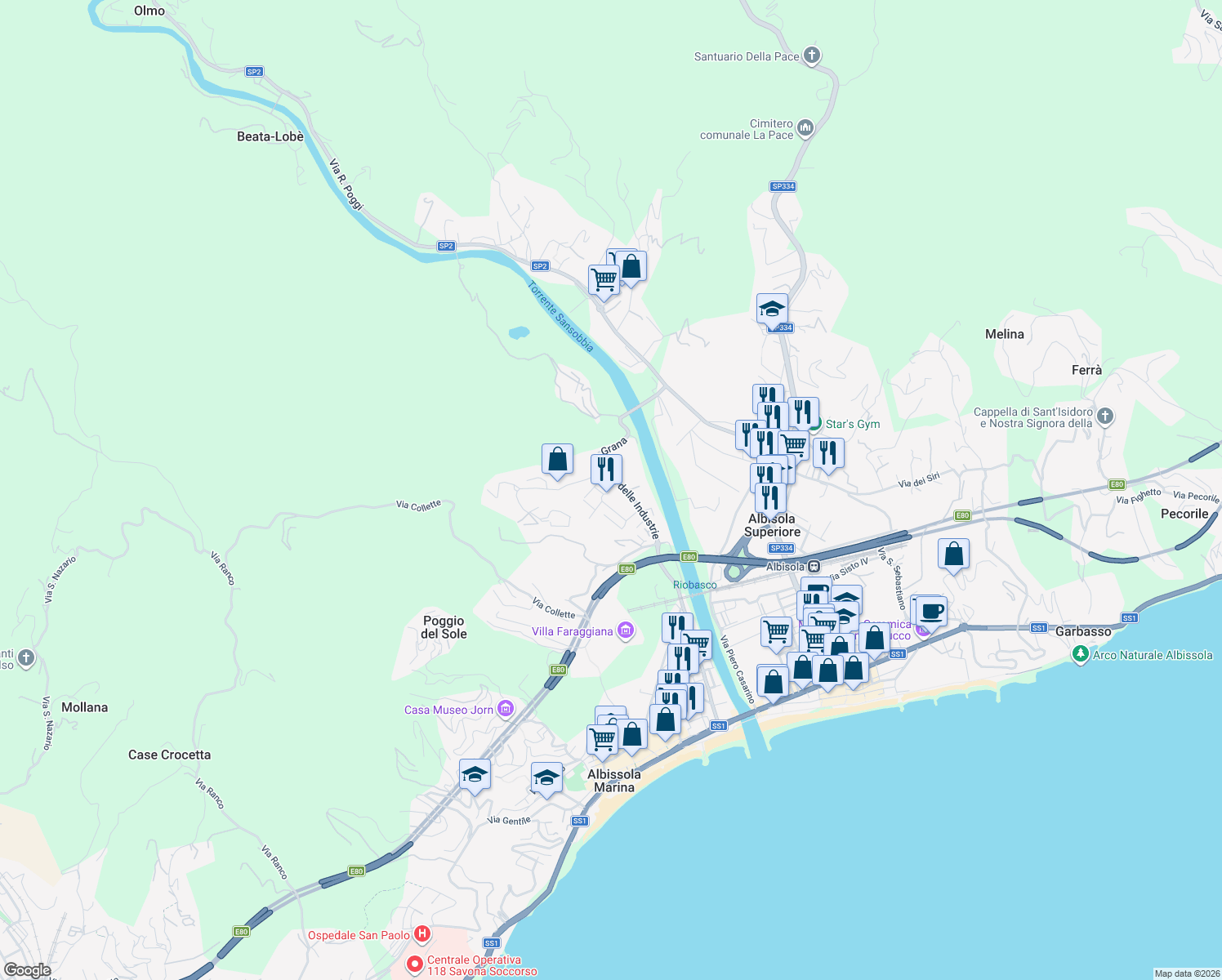Screen dimensions: 1222x980
Task: Select the cemetery icon at Cimitero comunale La Pace
Action: (x=805, y=127)
